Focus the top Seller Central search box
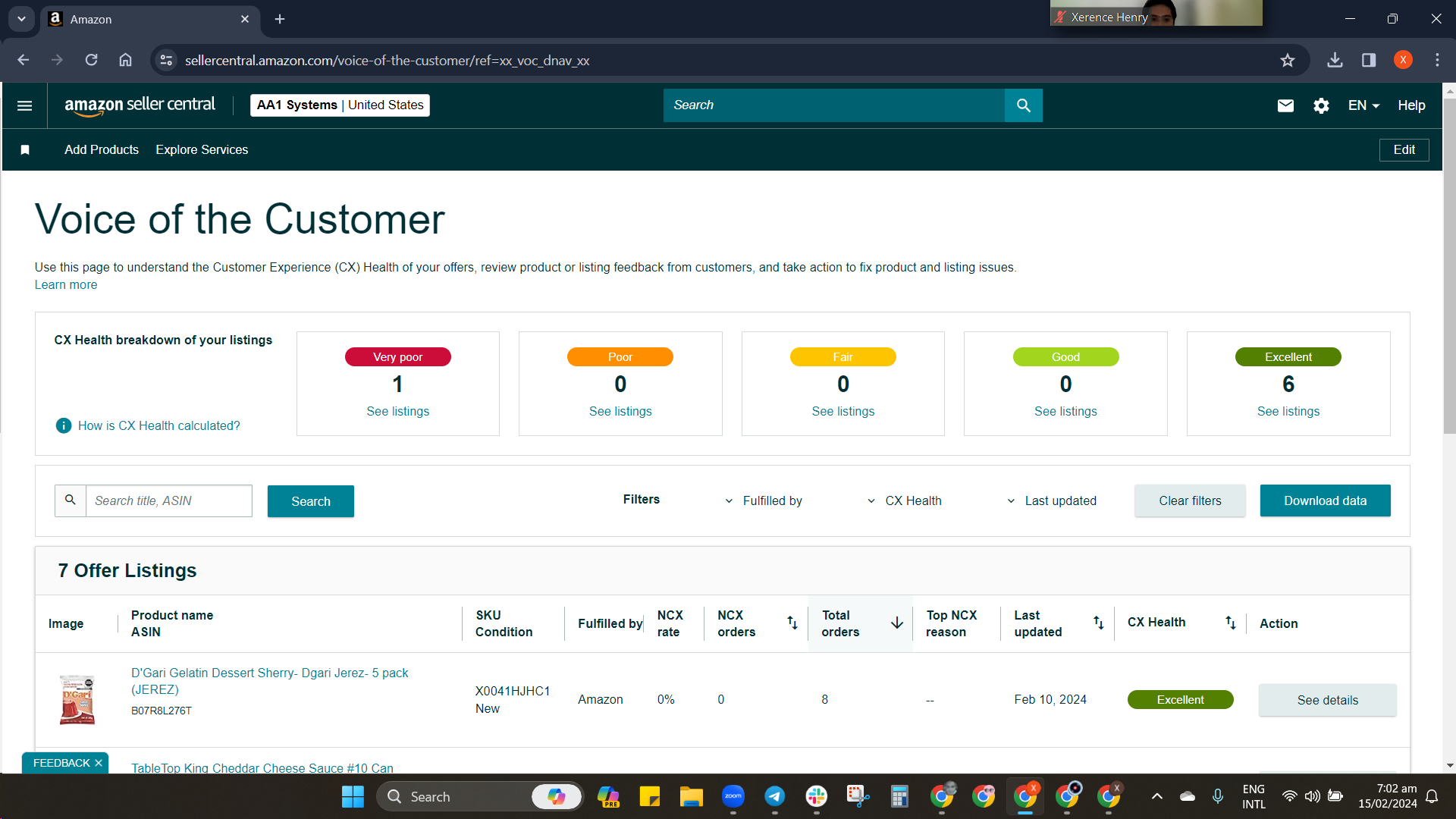 pos(833,105)
